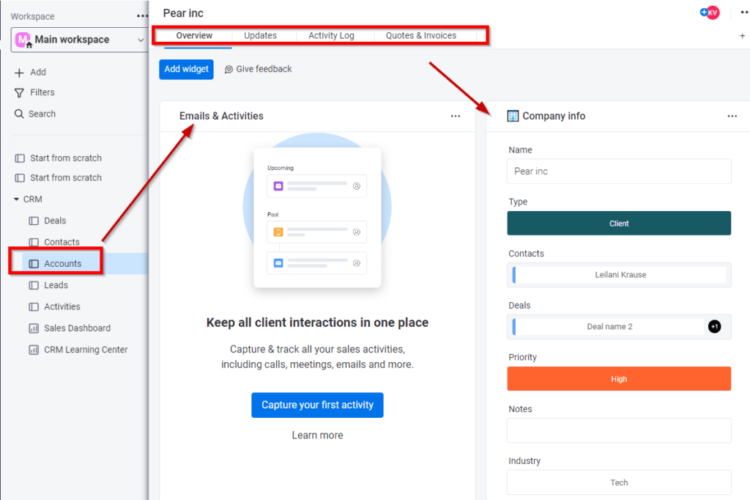Open Company info widget options menu
Viewport: 750px width, 500px height.
732,116
